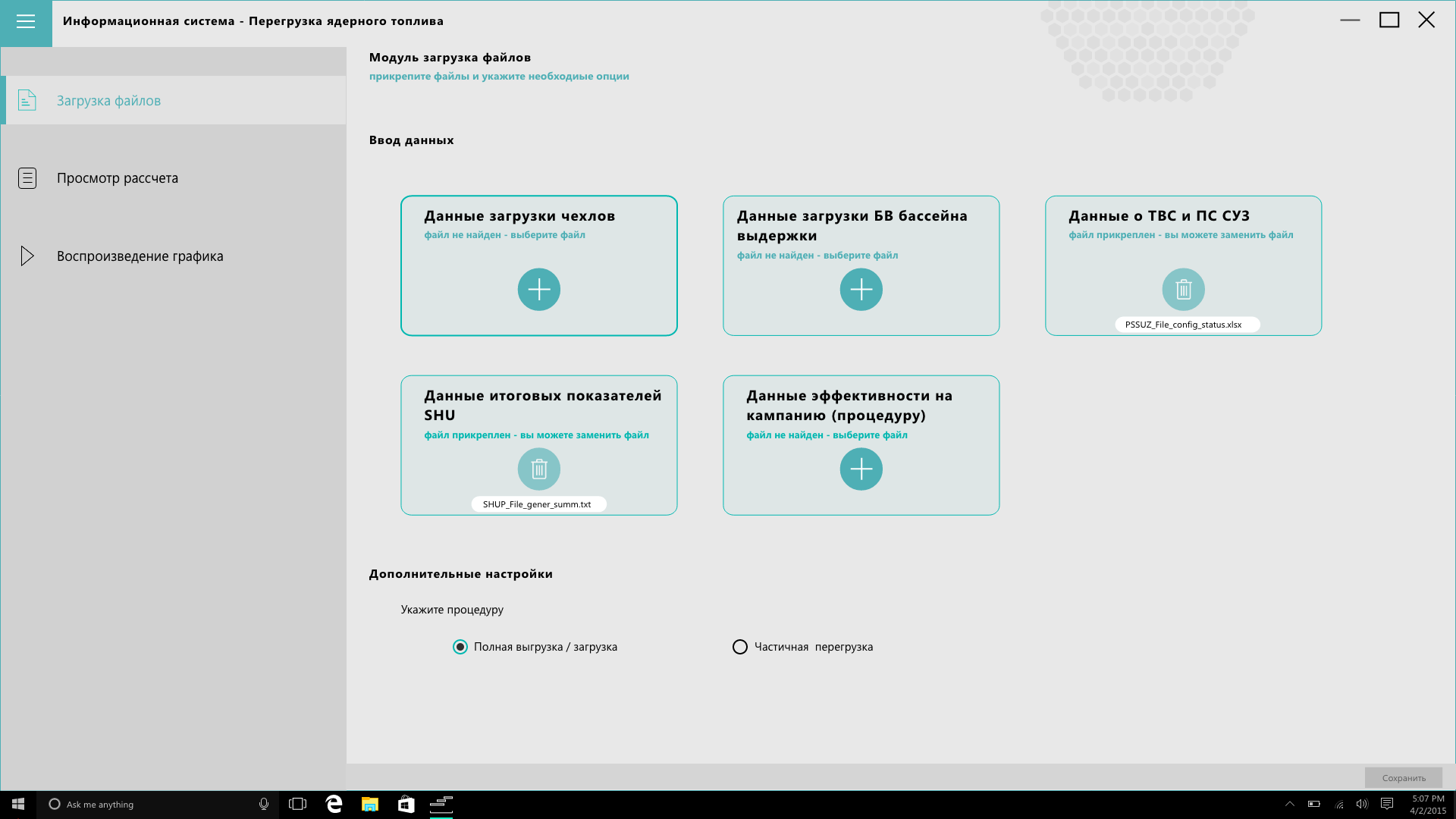Image resolution: width=1456 pixels, height=819 pixels.
Task: Close the application window
Action: (x=1426, y=20)
